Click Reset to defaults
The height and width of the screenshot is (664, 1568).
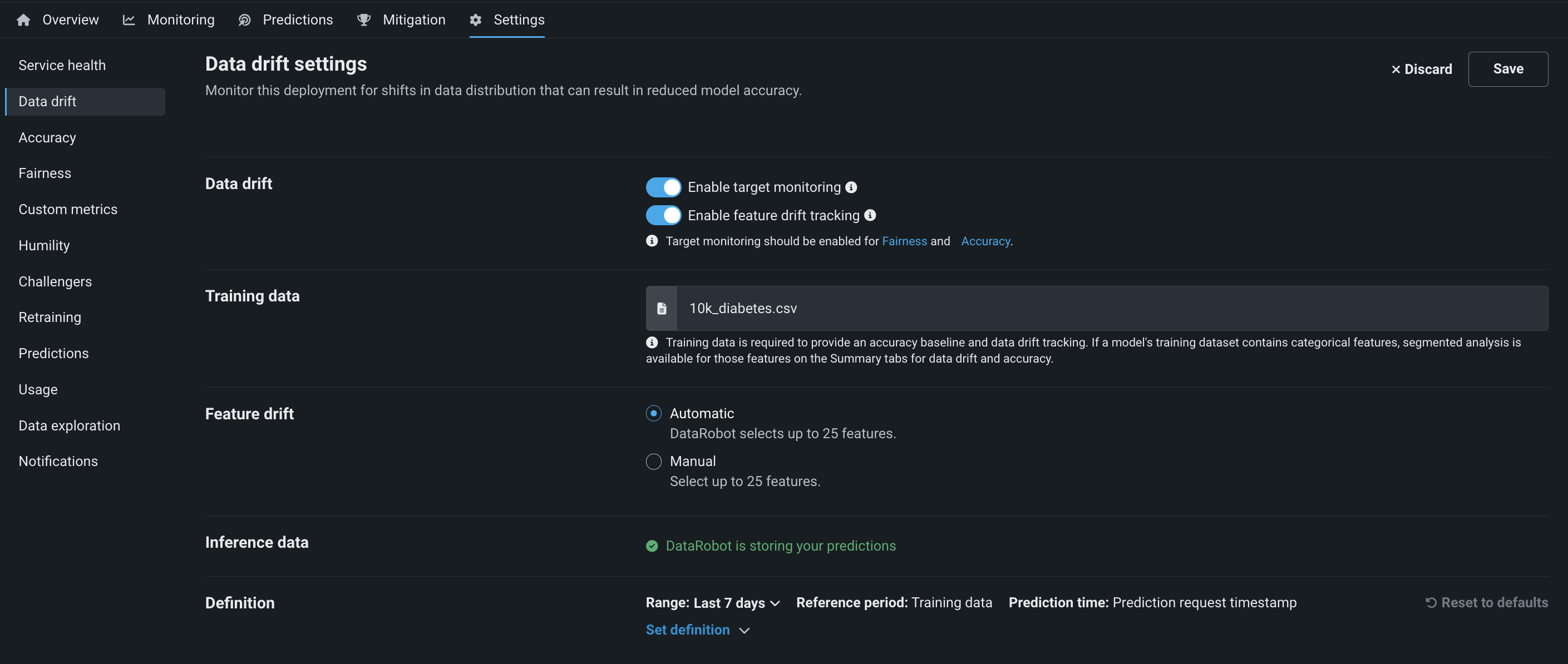(x=1487, y=602)
